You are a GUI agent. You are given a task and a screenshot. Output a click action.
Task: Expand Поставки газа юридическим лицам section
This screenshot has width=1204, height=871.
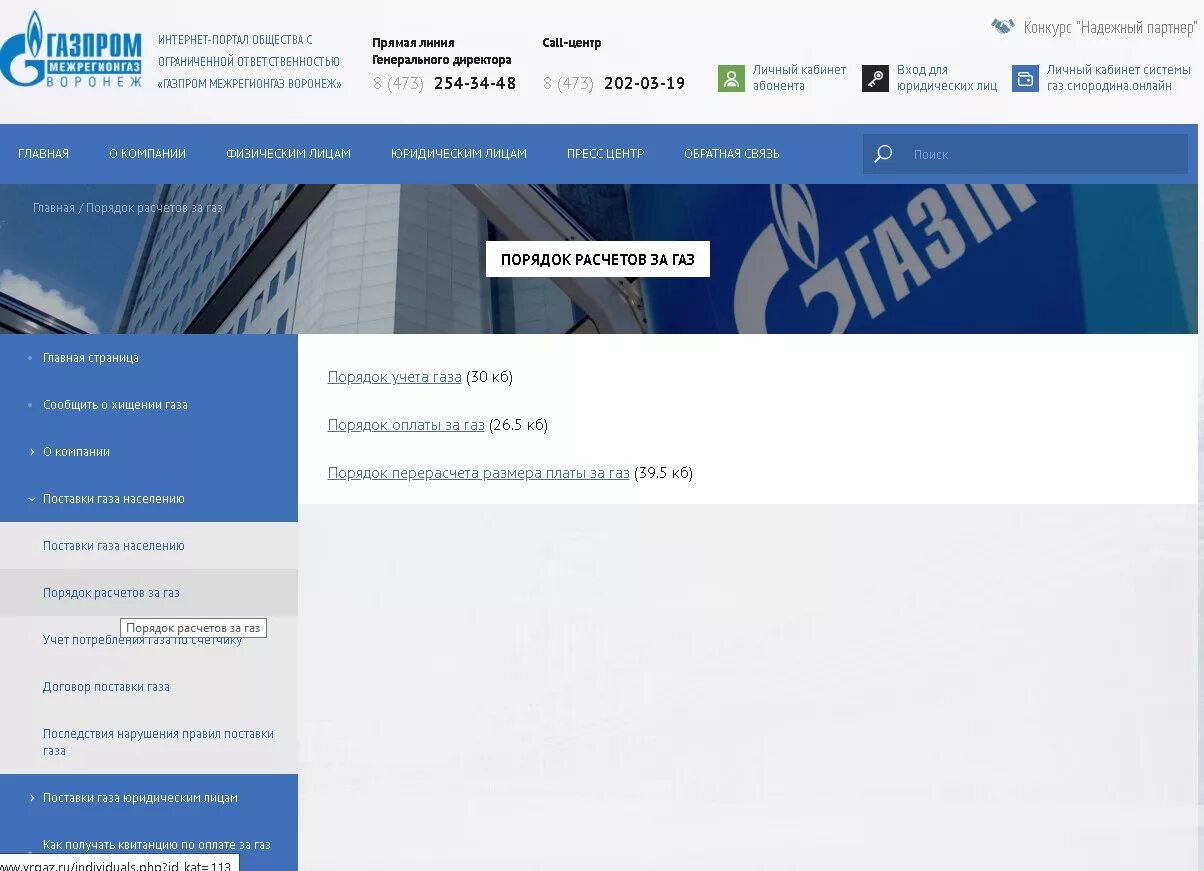[x=140, y=798]
